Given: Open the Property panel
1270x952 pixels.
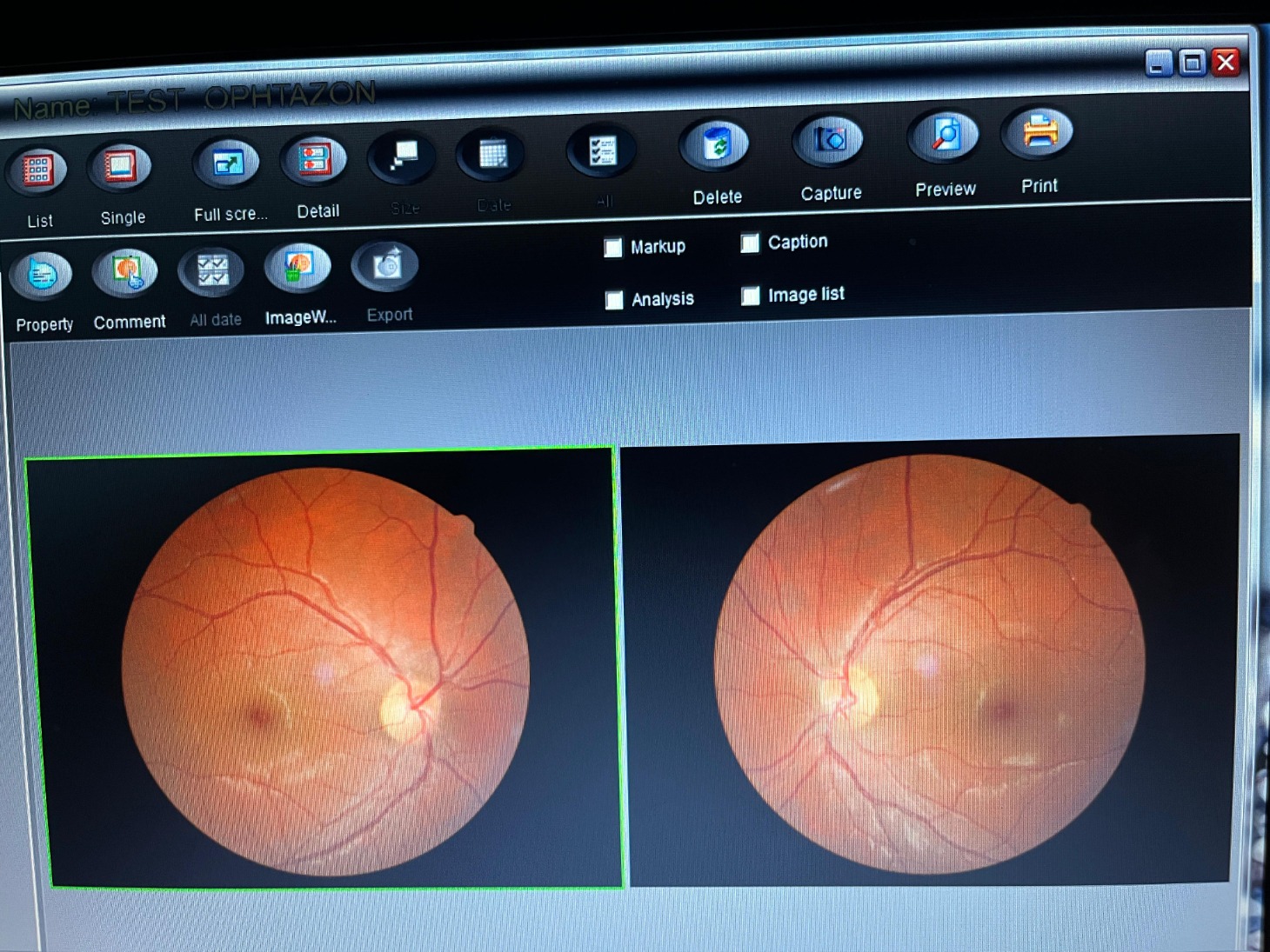Looking at the screenshot, I should click(41, 276).
